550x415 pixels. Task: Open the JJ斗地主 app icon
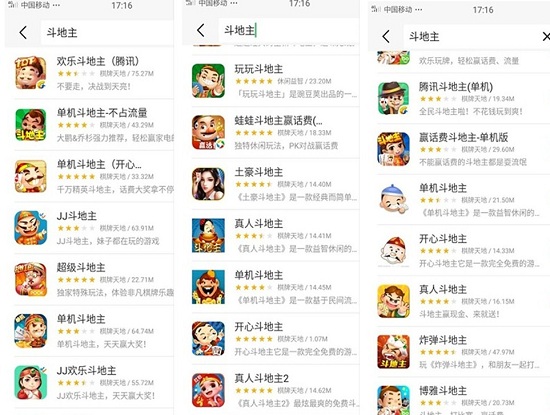31,228
